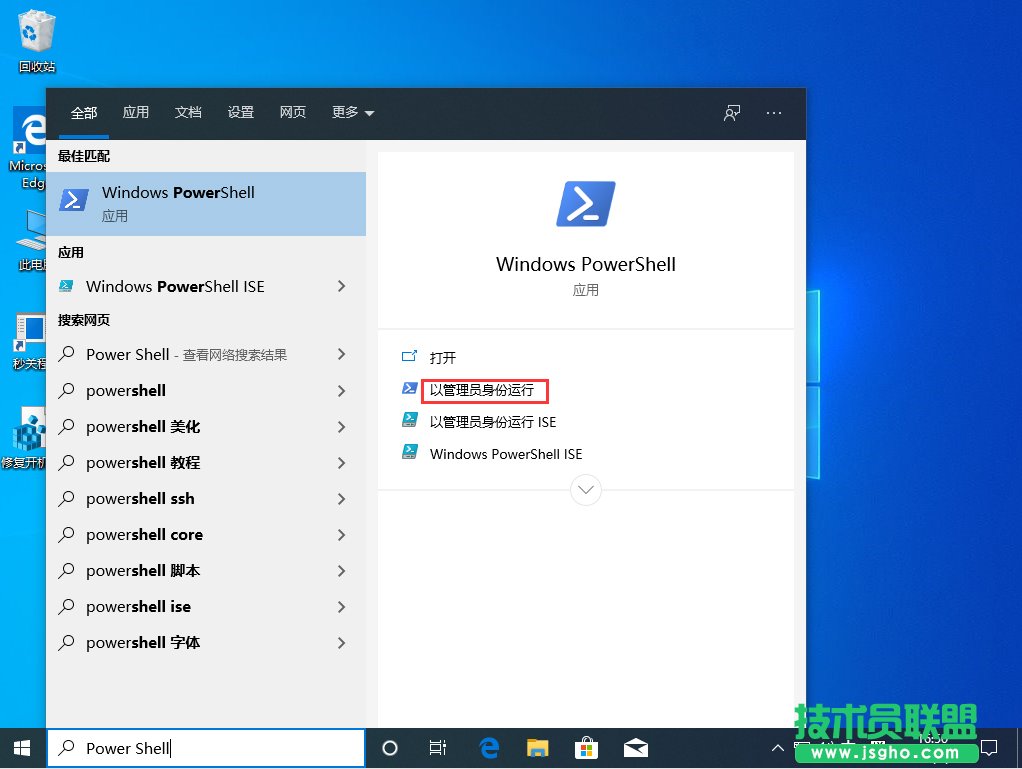Show hidden icons in the system tray
The width and height of the screenshot is (1022, 769).
[777, 748]
